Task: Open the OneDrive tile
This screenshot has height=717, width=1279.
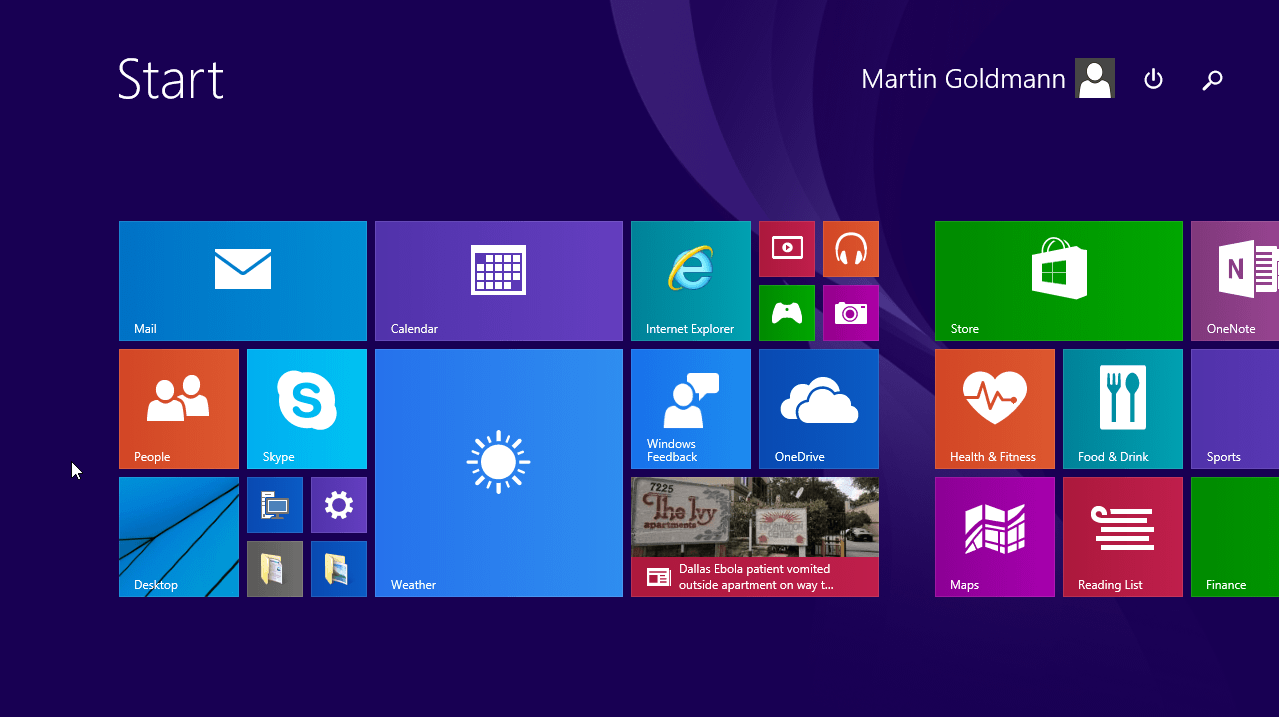Action: [818, 408]
